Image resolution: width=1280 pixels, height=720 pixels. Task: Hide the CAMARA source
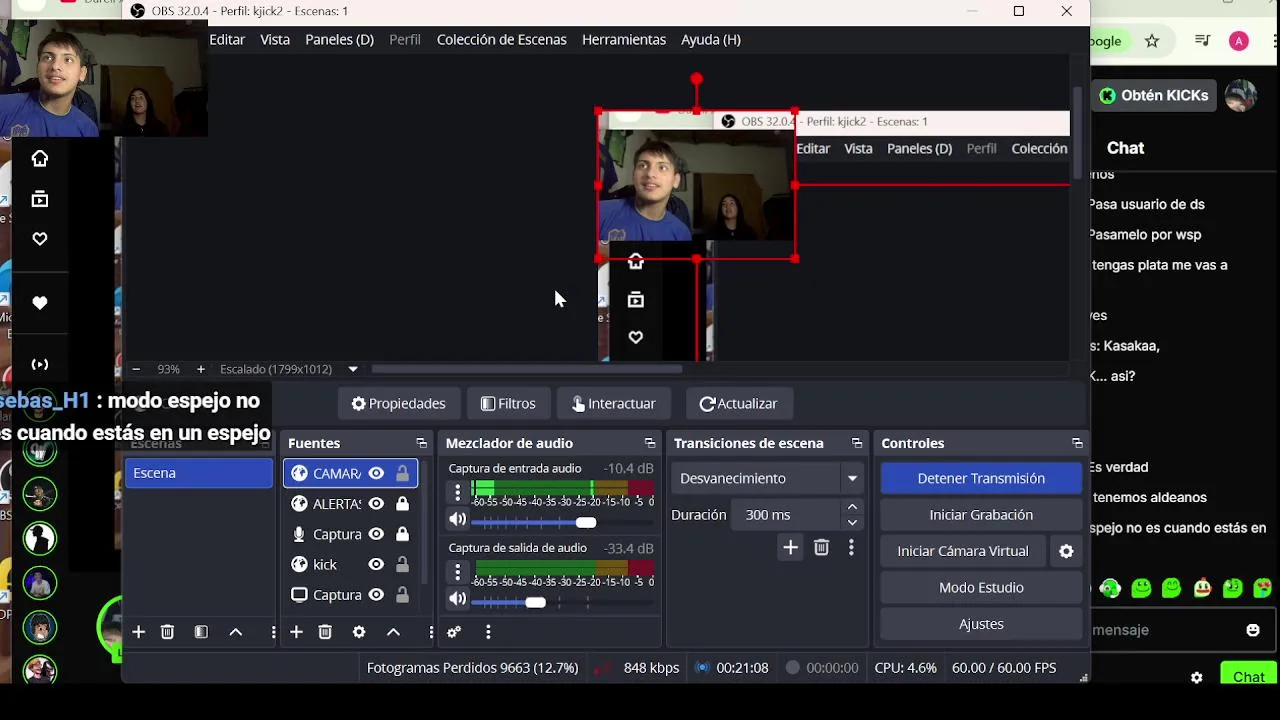click(x=376, y=474)
